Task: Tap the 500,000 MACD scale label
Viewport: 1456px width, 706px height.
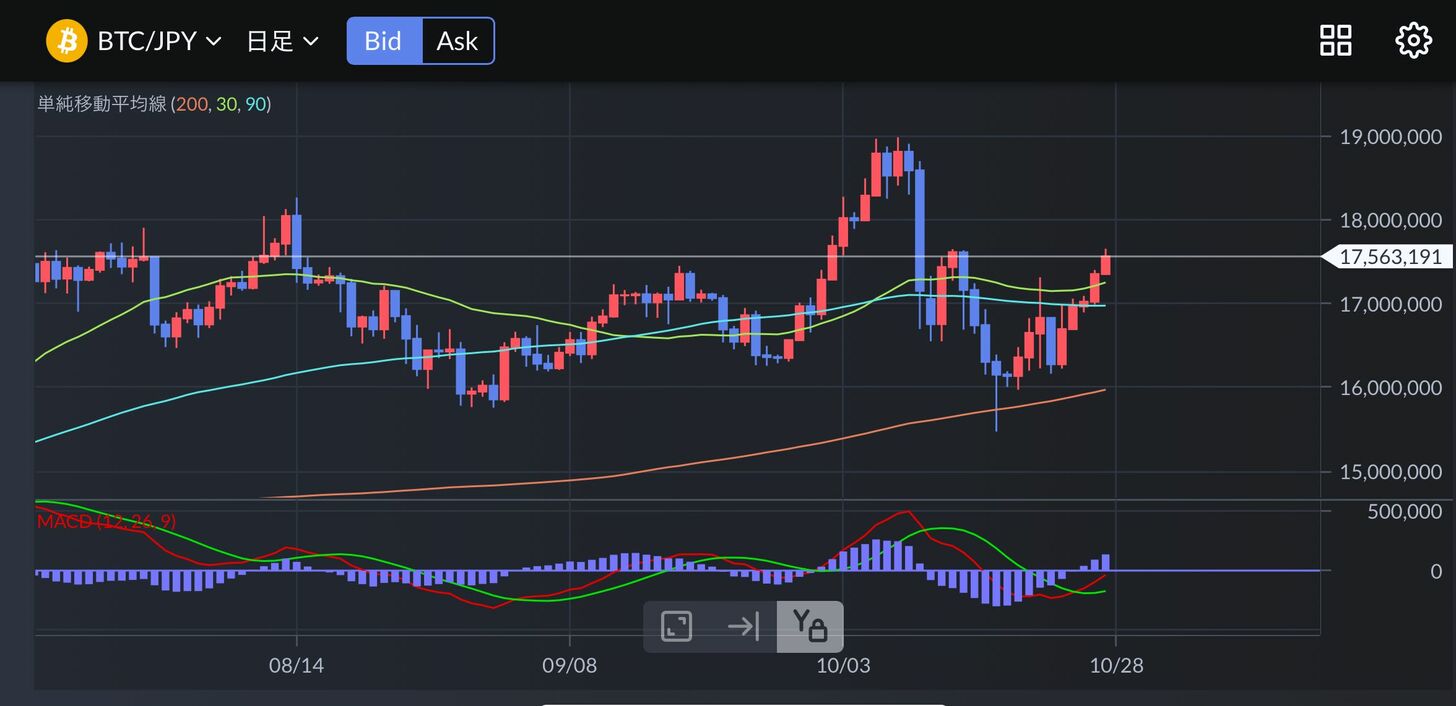Action: coord(1405,511)
